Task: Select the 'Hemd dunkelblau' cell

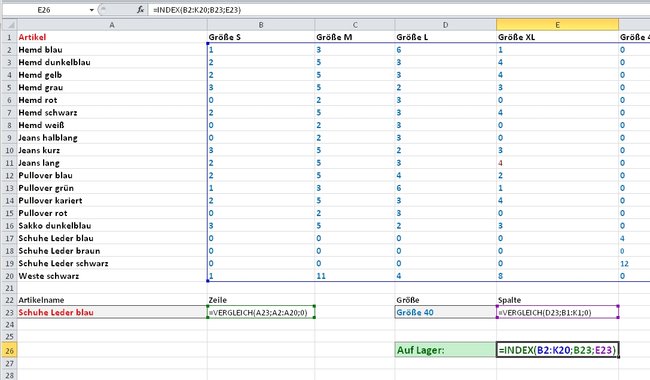Action: (x=112, y=62)
